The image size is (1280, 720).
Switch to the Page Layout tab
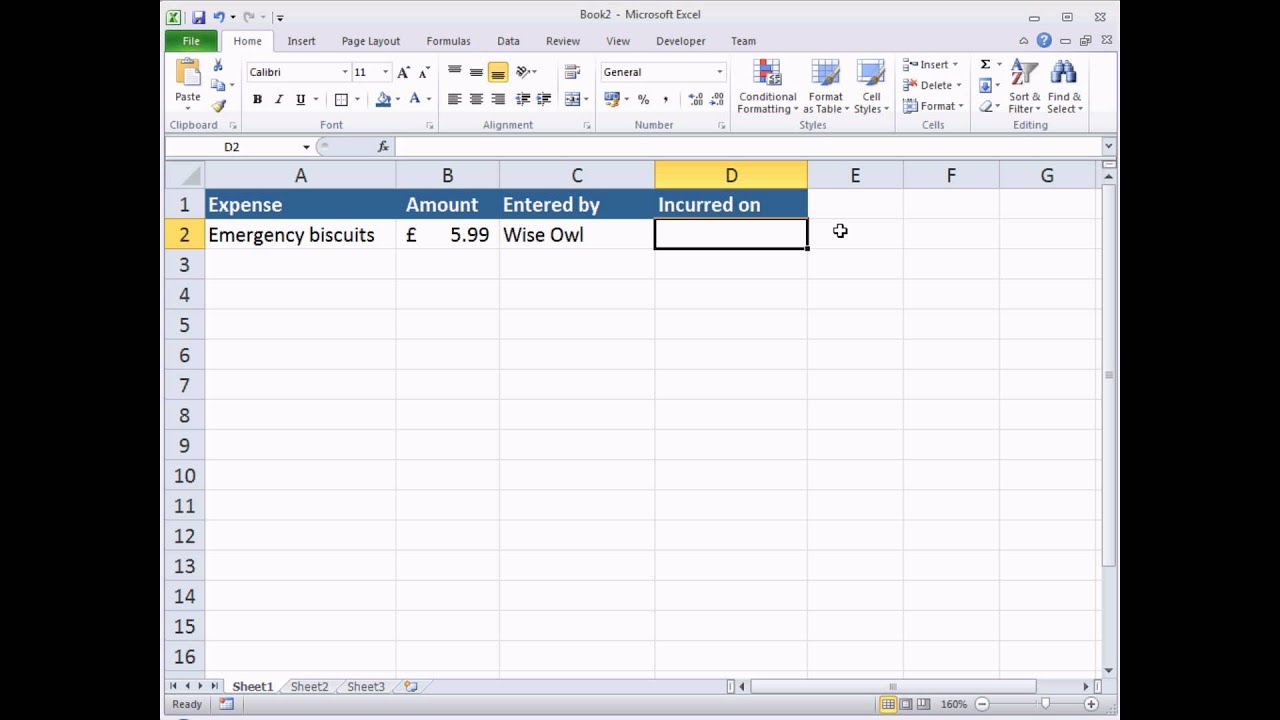(370, 41)
